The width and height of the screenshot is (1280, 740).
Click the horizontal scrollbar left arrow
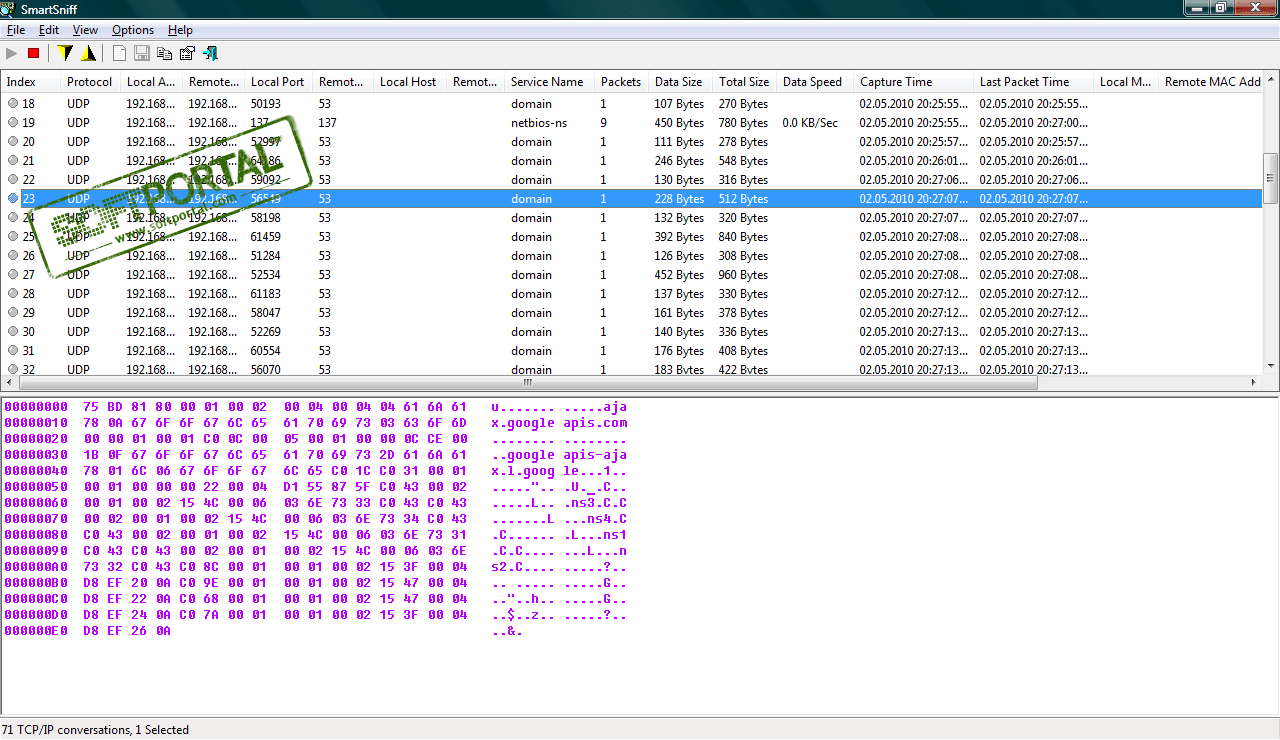point(9,383)
